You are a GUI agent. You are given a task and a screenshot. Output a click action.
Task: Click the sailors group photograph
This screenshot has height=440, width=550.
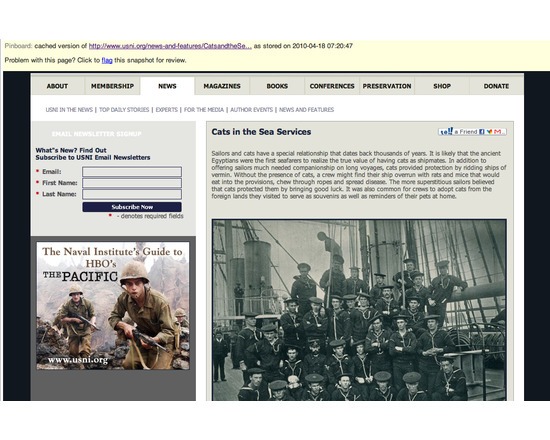click(x=359, y=310)
